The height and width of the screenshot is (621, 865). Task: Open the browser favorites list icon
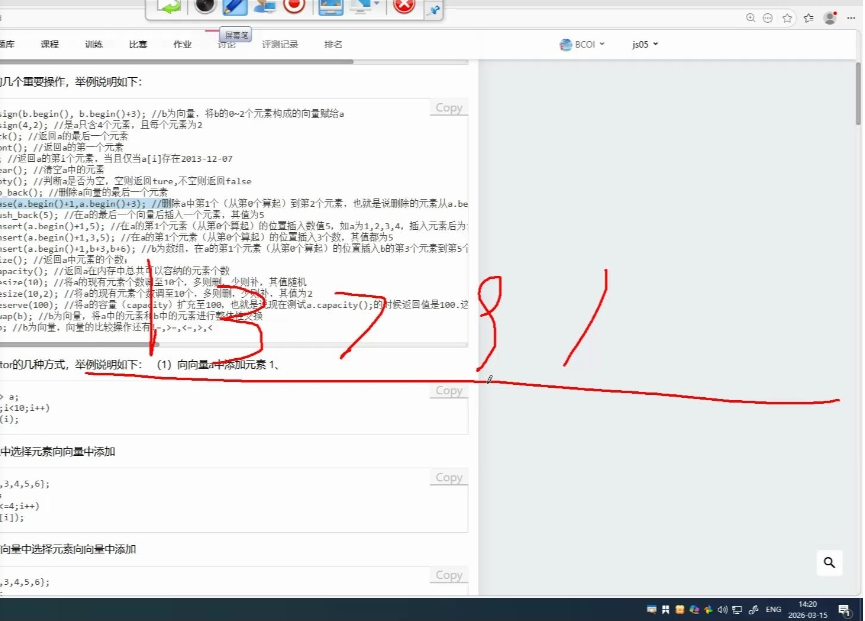tap(808, 18)
